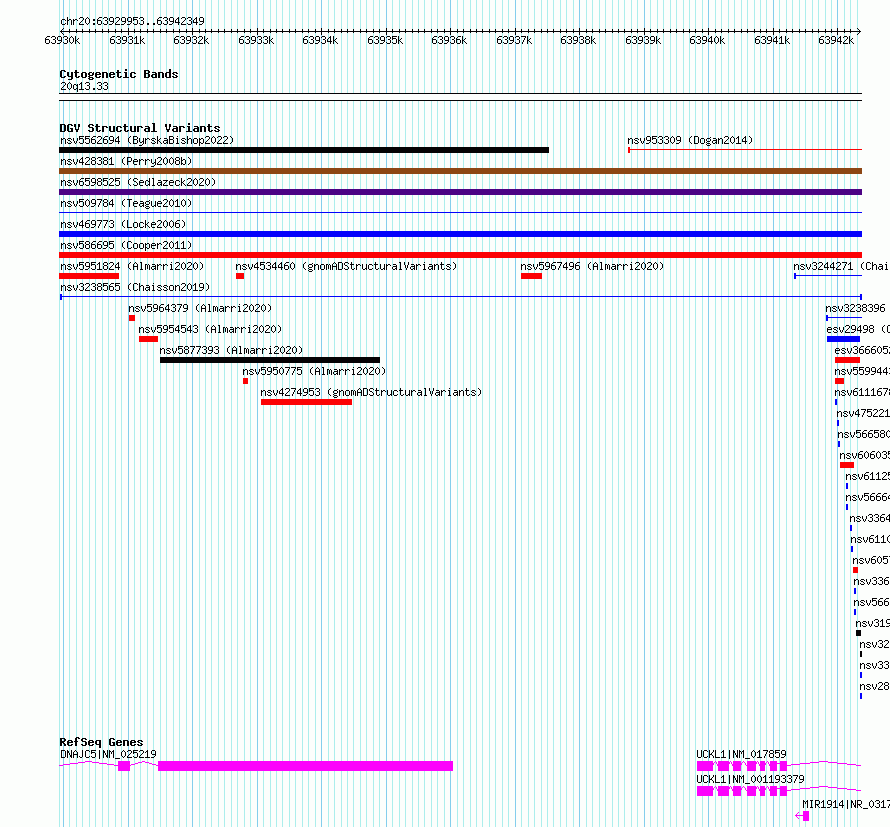The height and width of the screenshot is (827, 890).
Task: Open the UCKL1|NM_017859 gene label
Action: tap(741, 754)
